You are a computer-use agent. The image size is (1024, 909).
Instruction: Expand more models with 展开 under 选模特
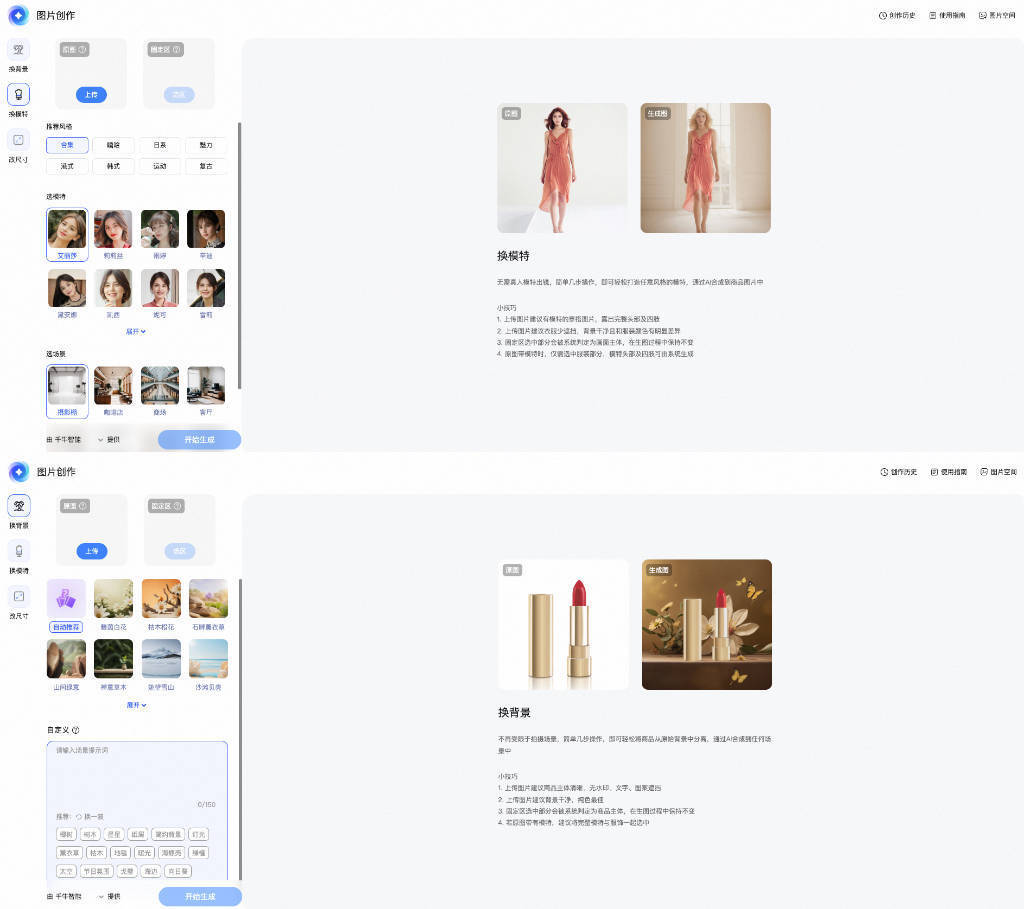pos(136,331)
